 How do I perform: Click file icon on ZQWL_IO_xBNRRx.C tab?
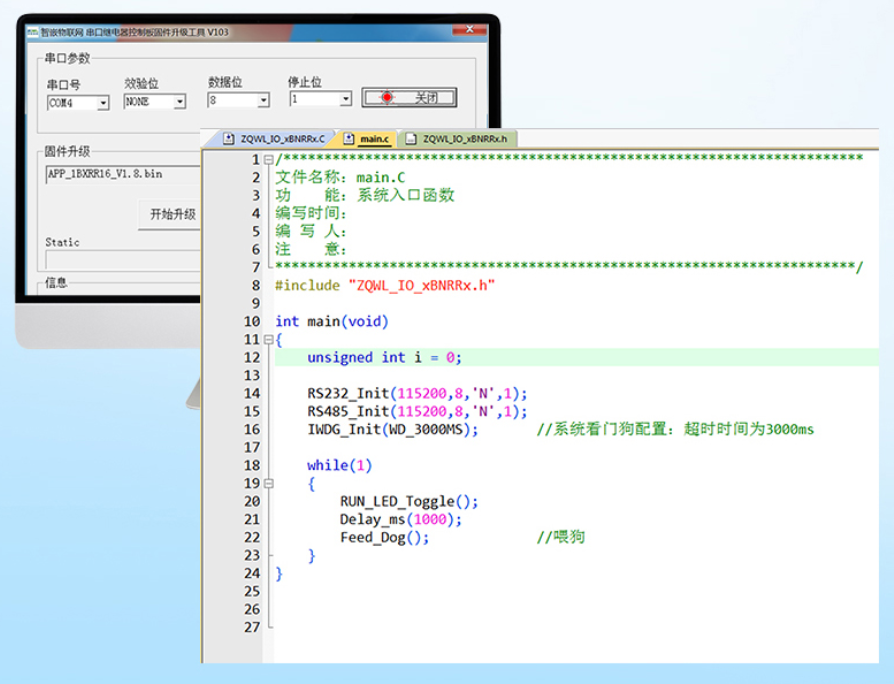pos(228,139)
